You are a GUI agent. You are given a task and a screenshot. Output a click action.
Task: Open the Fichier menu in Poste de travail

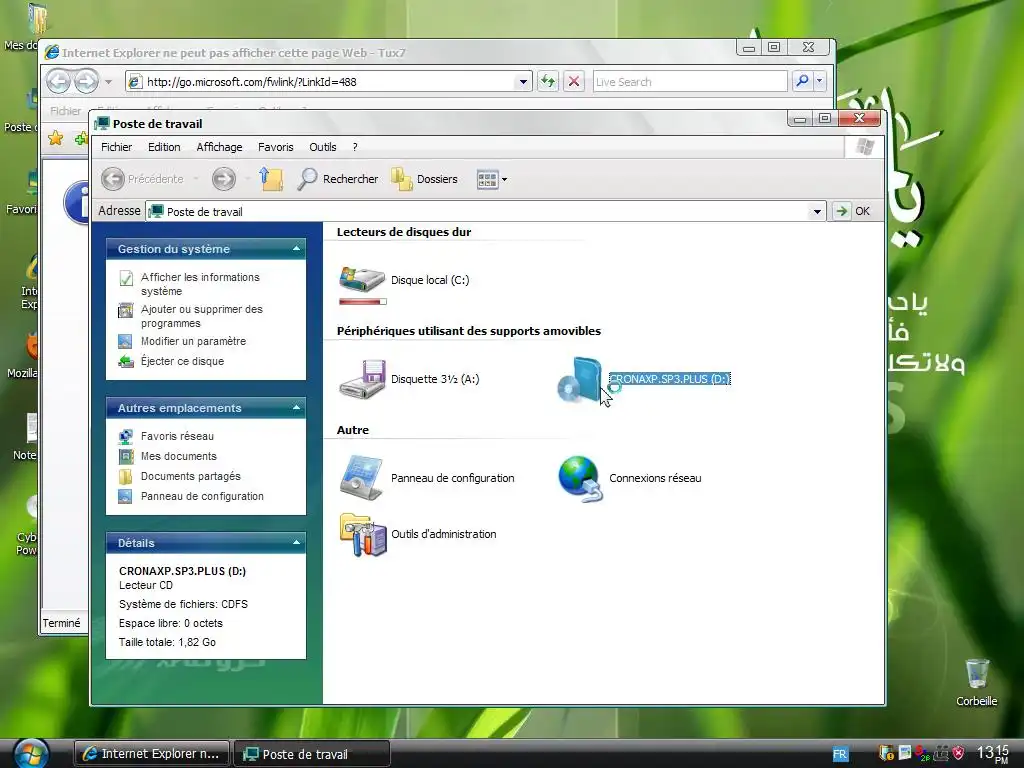116,147
